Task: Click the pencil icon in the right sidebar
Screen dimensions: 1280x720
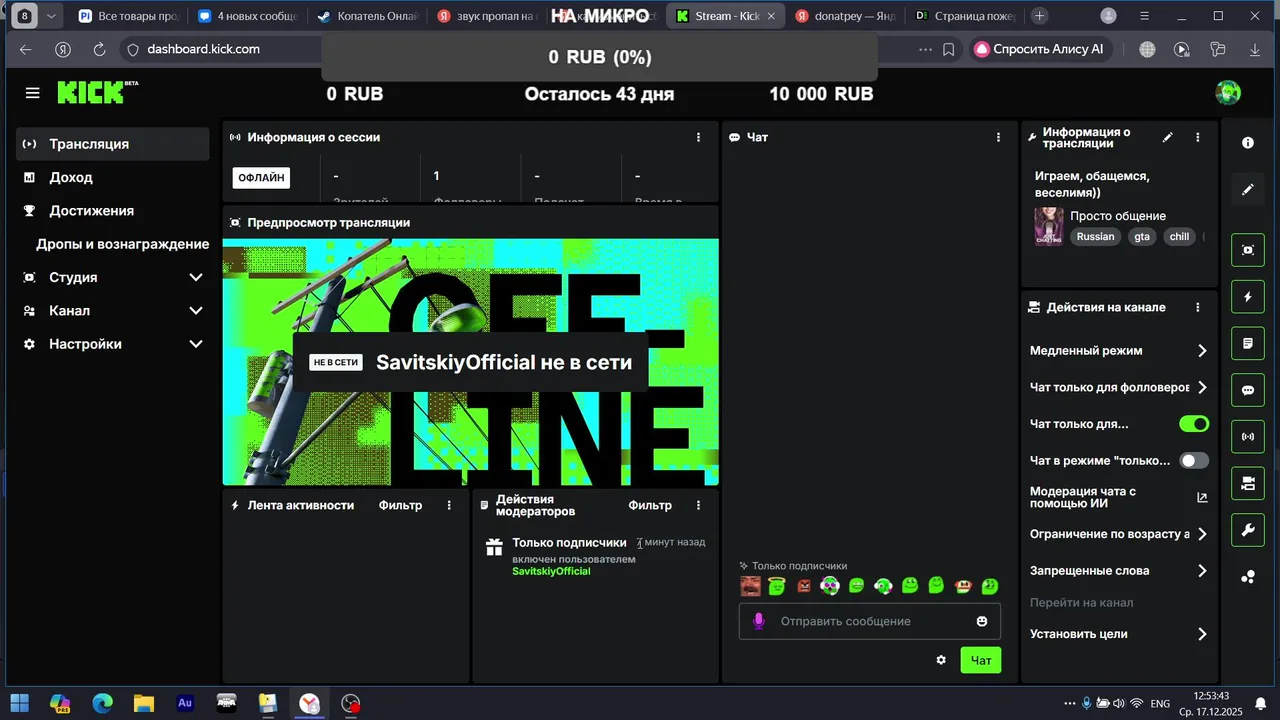Action: 1248,189
